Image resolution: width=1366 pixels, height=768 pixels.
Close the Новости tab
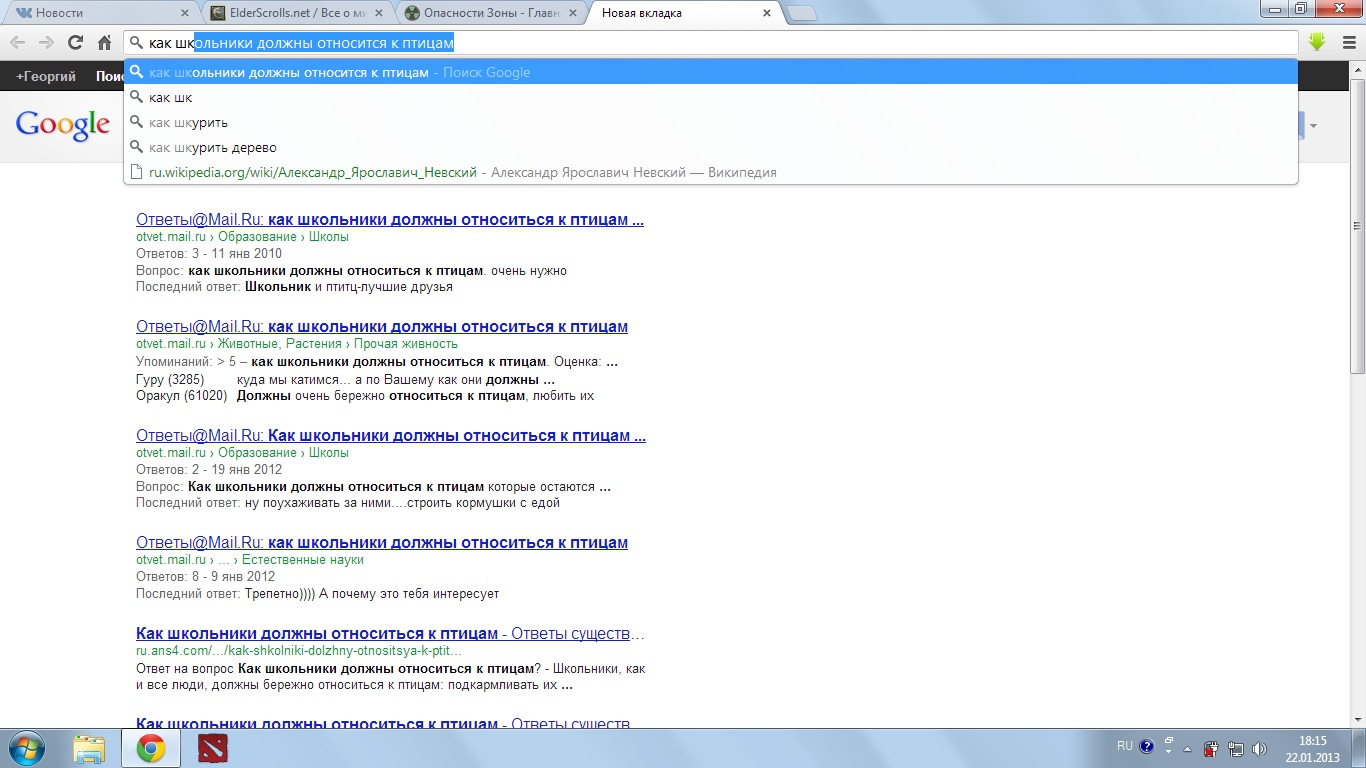coord(183,13)
